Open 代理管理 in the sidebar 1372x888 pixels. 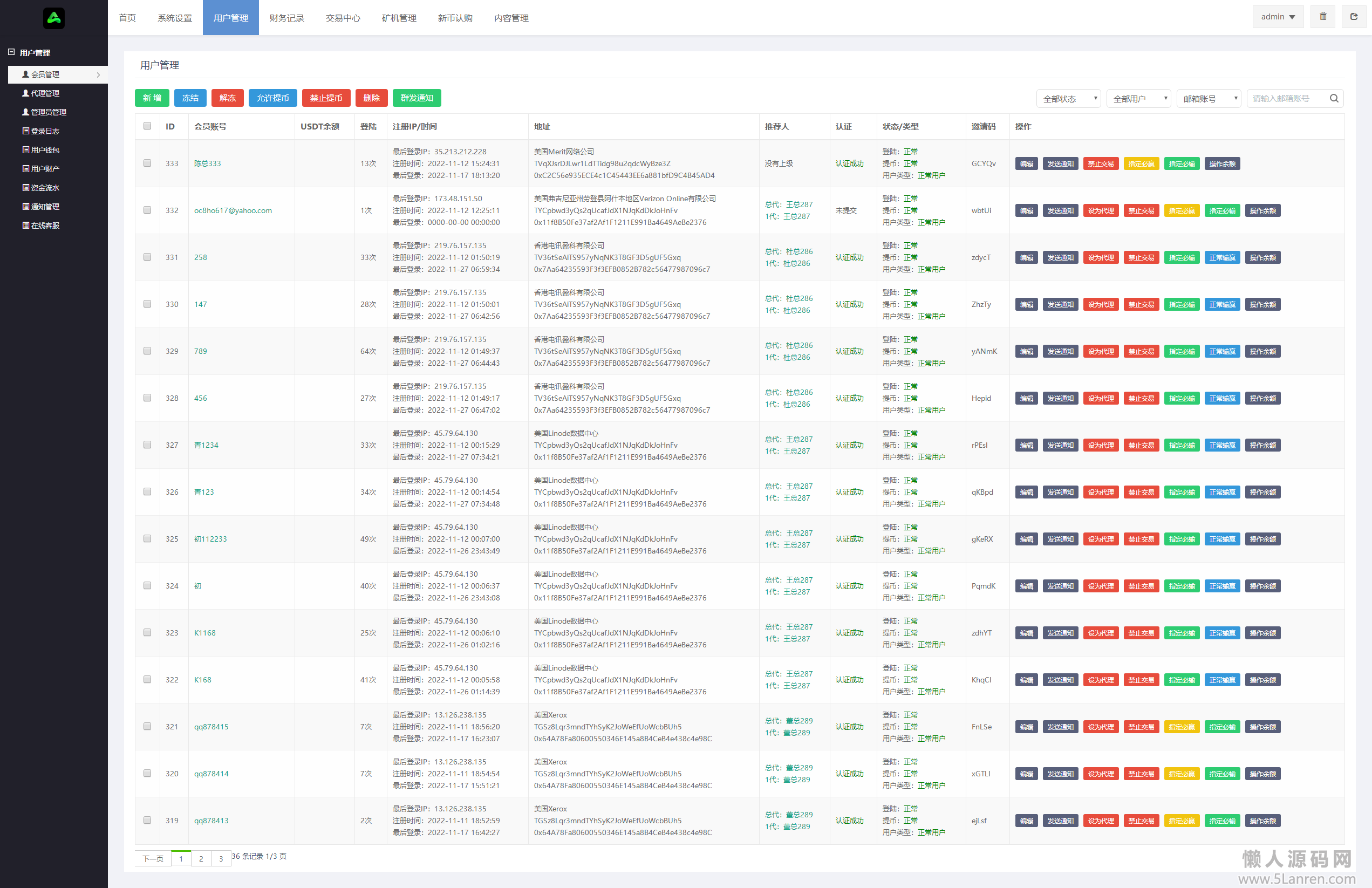point(45,93)
